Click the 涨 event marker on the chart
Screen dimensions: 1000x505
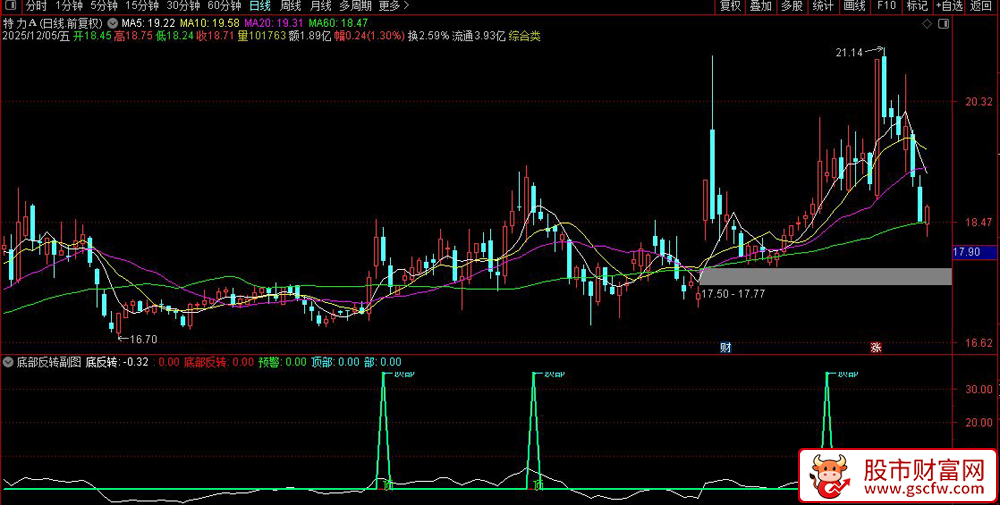[876, 348]
